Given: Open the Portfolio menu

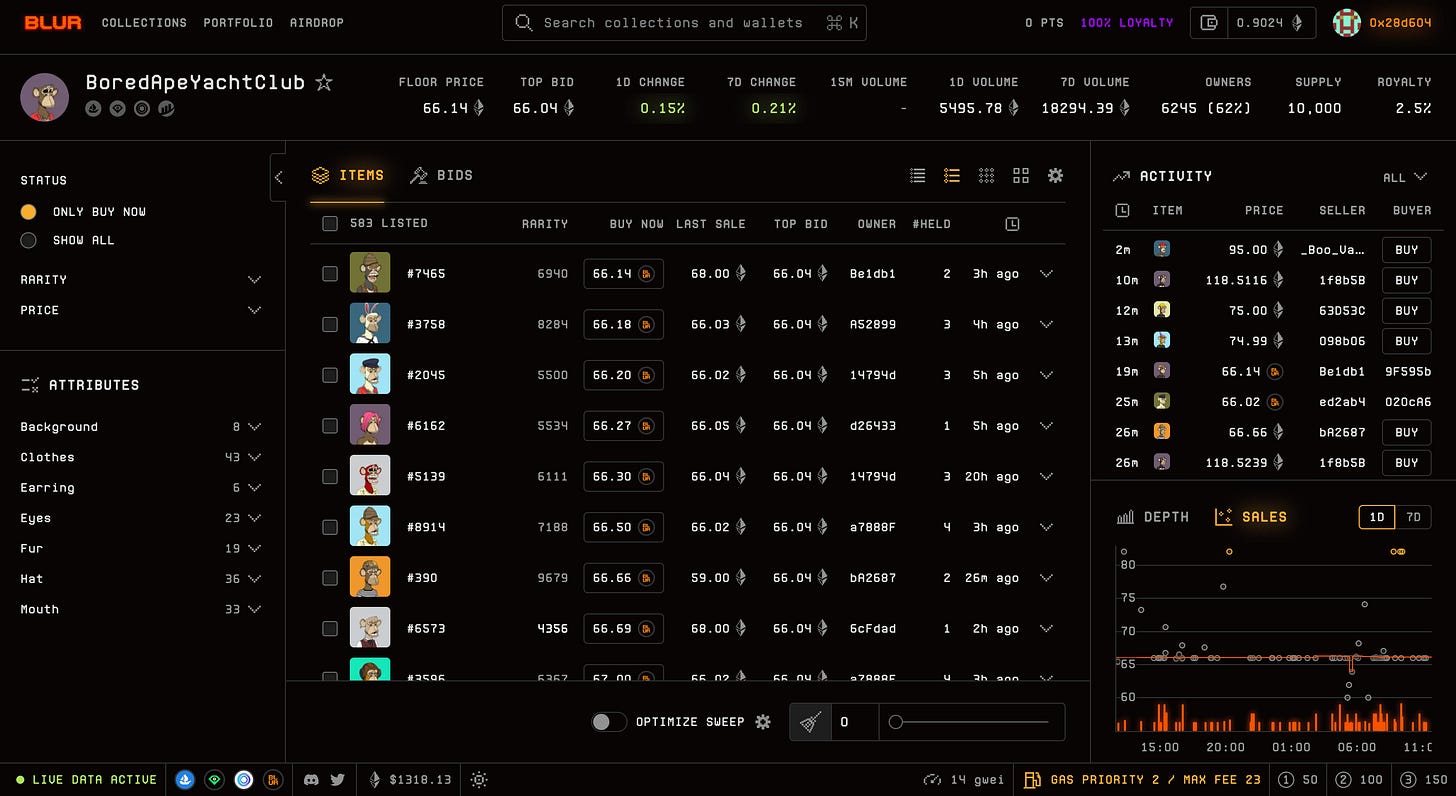Looking at the screenshot, I should [x=238, y=22].
